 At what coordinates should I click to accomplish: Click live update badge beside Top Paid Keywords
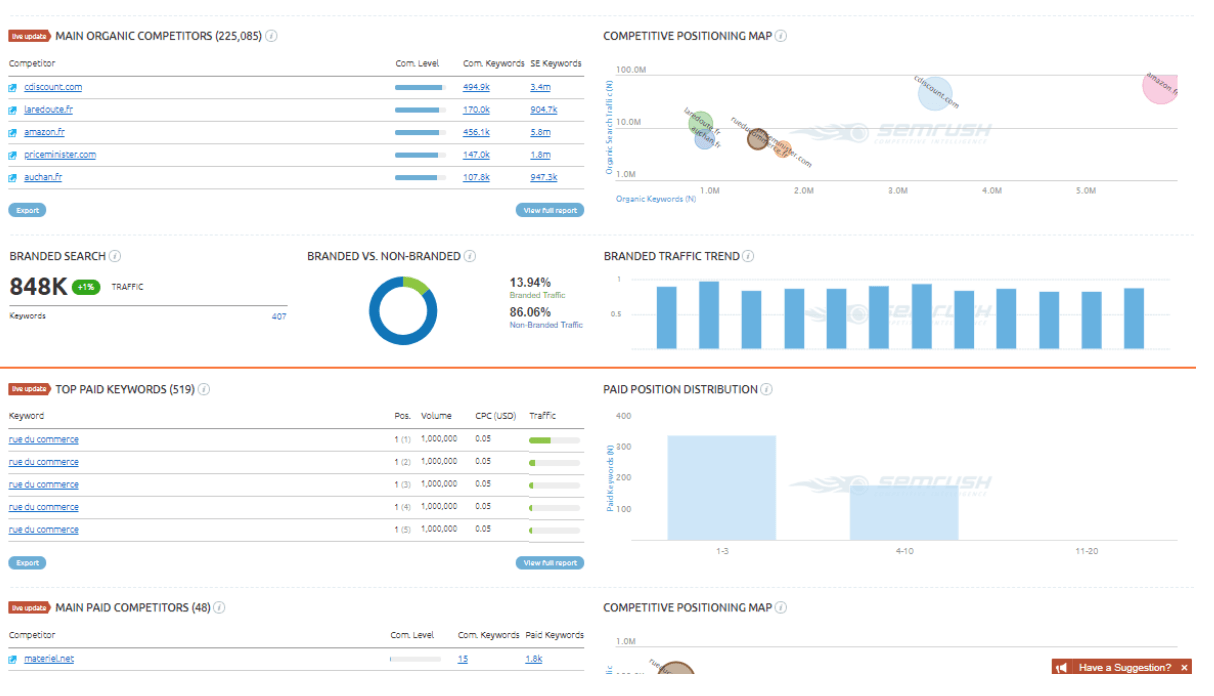pos(29,389)
